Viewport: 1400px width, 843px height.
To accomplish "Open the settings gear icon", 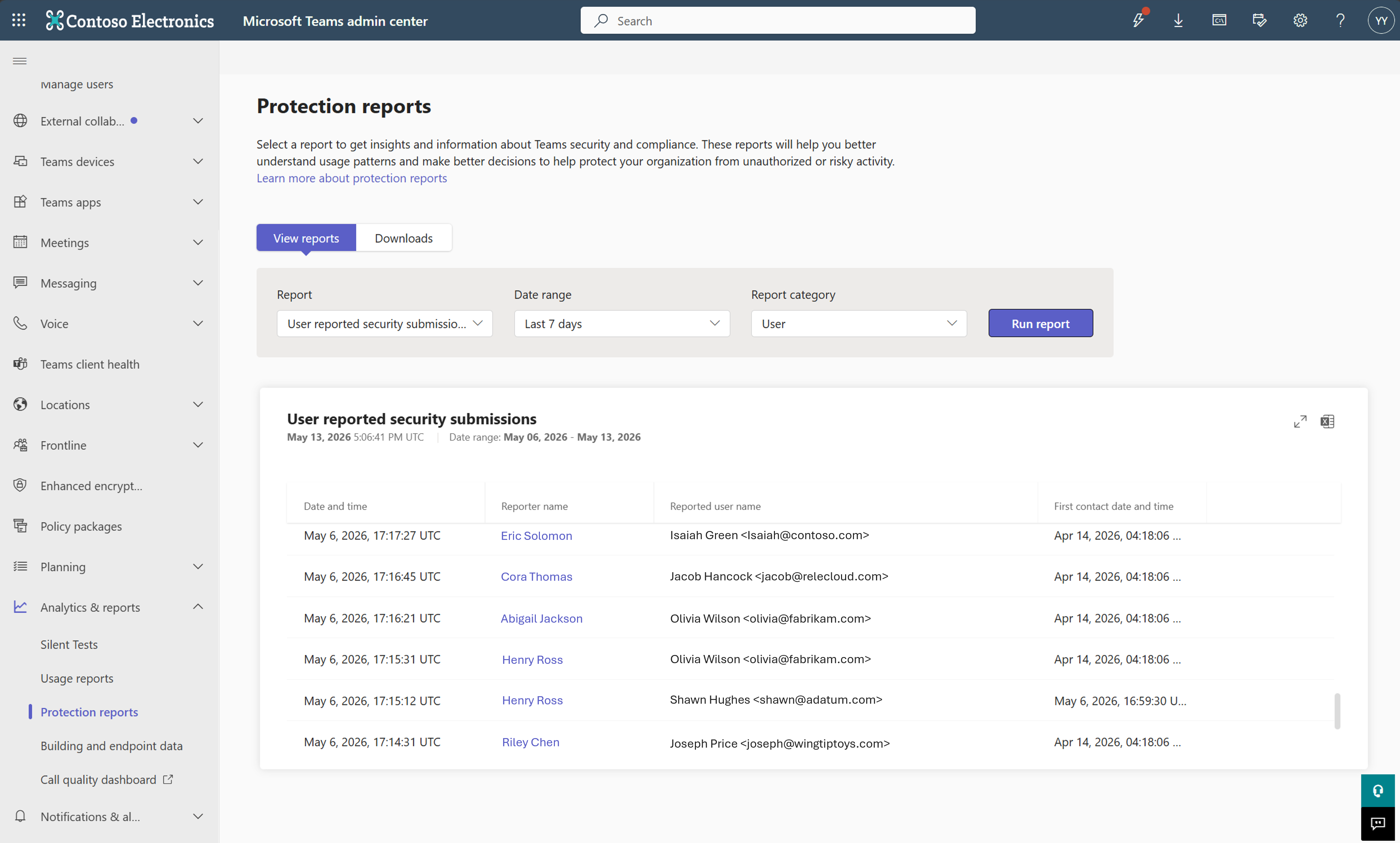I will point(1300,20).
